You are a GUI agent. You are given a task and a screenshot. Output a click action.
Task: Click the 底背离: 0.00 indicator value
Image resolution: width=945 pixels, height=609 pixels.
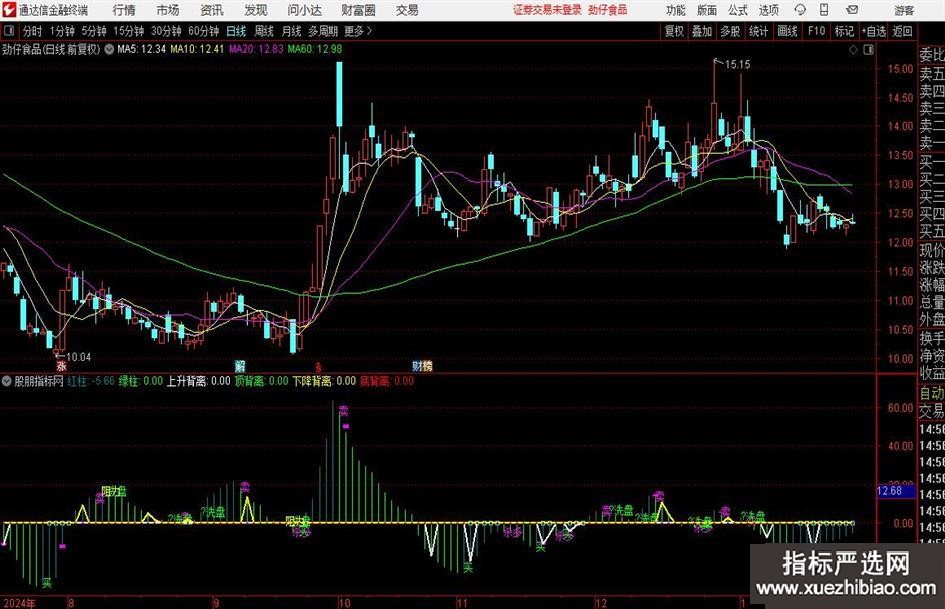[x=387, y=381]
